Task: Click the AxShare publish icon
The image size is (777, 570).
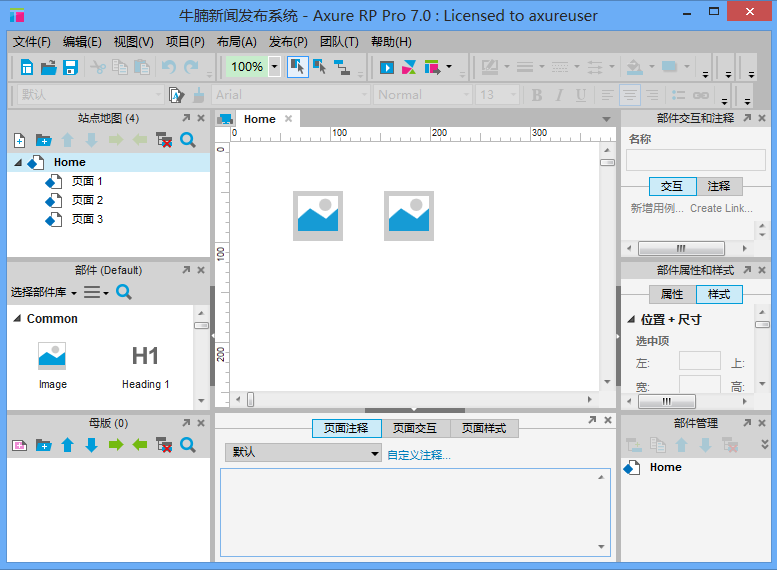Action: tap(409, 67)
